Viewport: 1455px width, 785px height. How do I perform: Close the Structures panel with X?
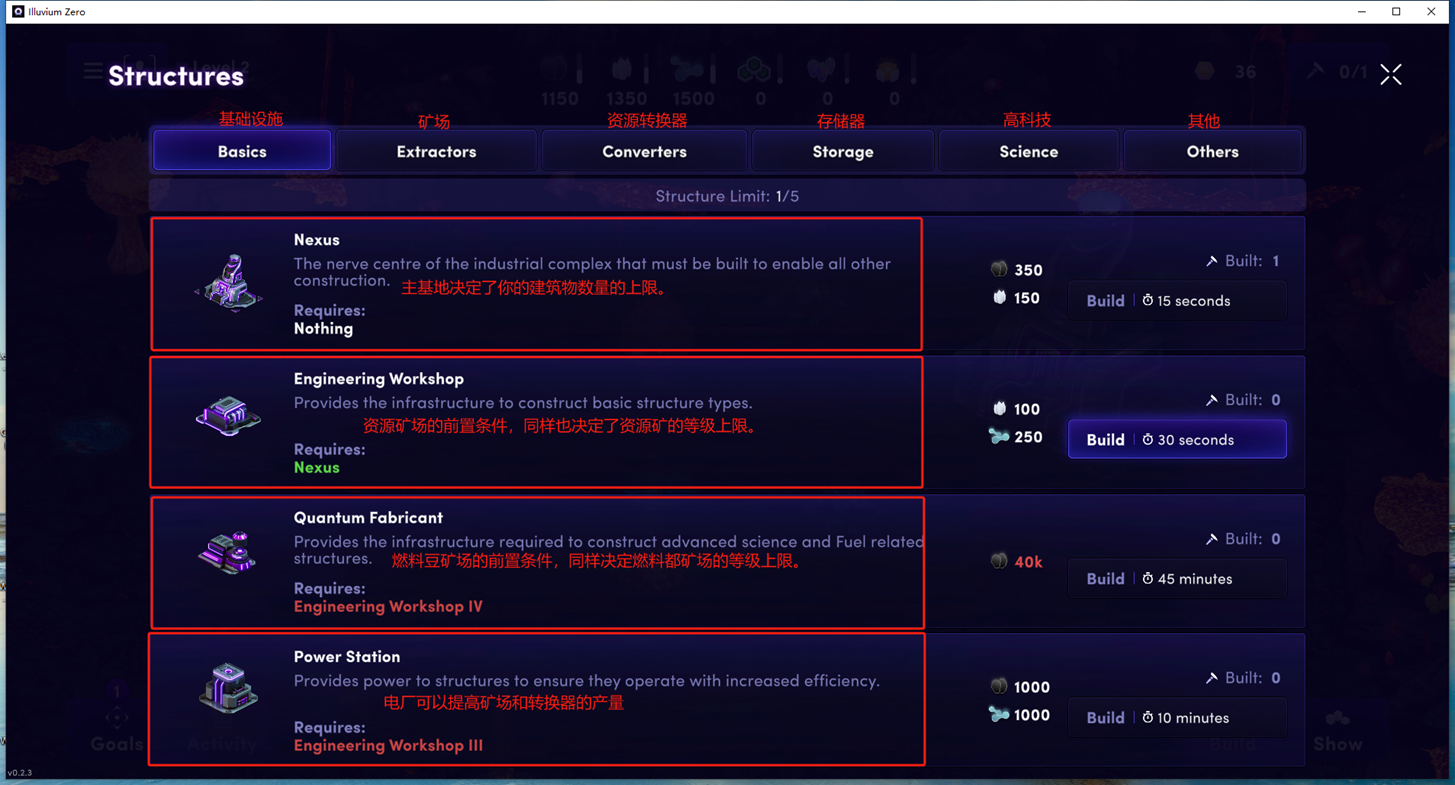pos(1390,75)
